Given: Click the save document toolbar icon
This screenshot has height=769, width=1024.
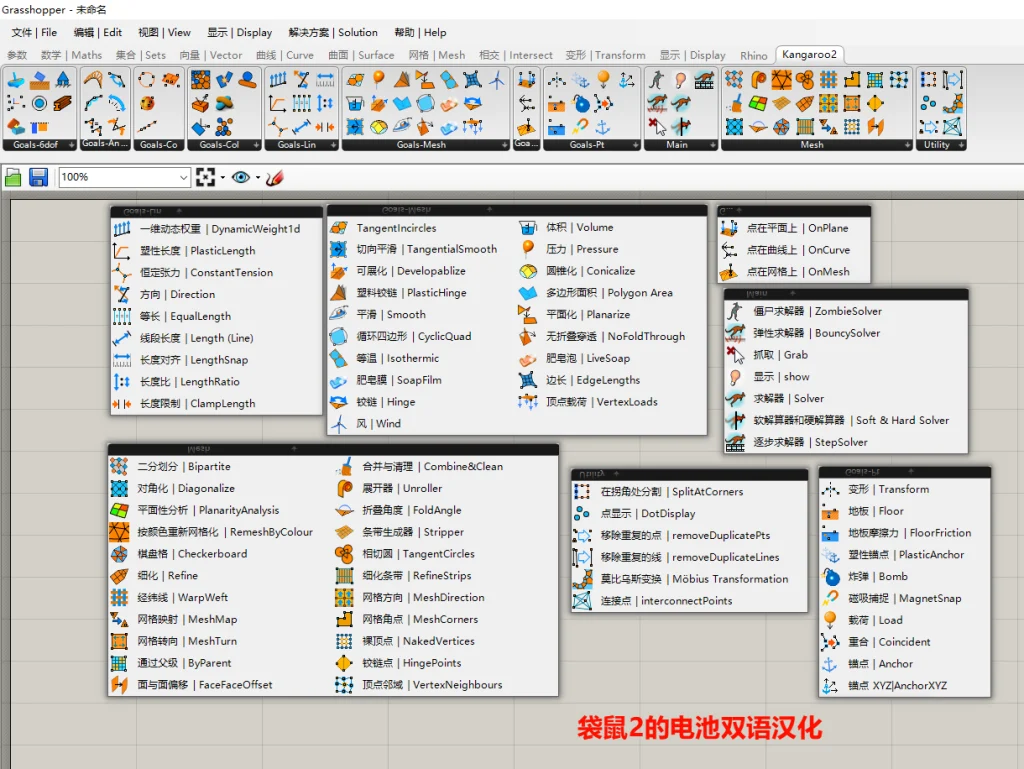Looking at the screenshot, I should pos(38,178).
